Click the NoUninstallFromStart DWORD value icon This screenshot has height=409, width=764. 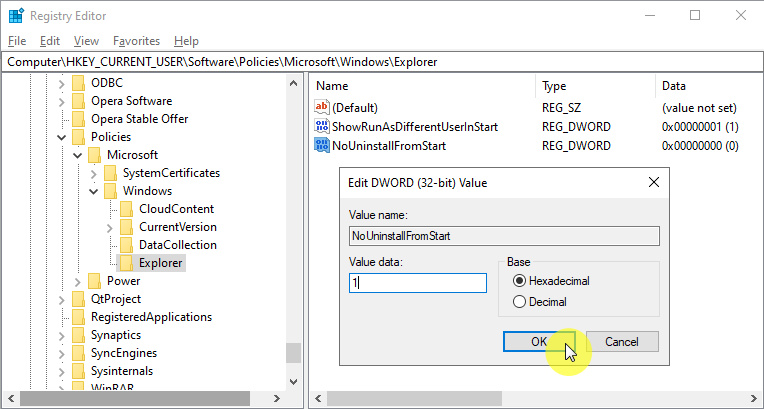click(322, 146)
